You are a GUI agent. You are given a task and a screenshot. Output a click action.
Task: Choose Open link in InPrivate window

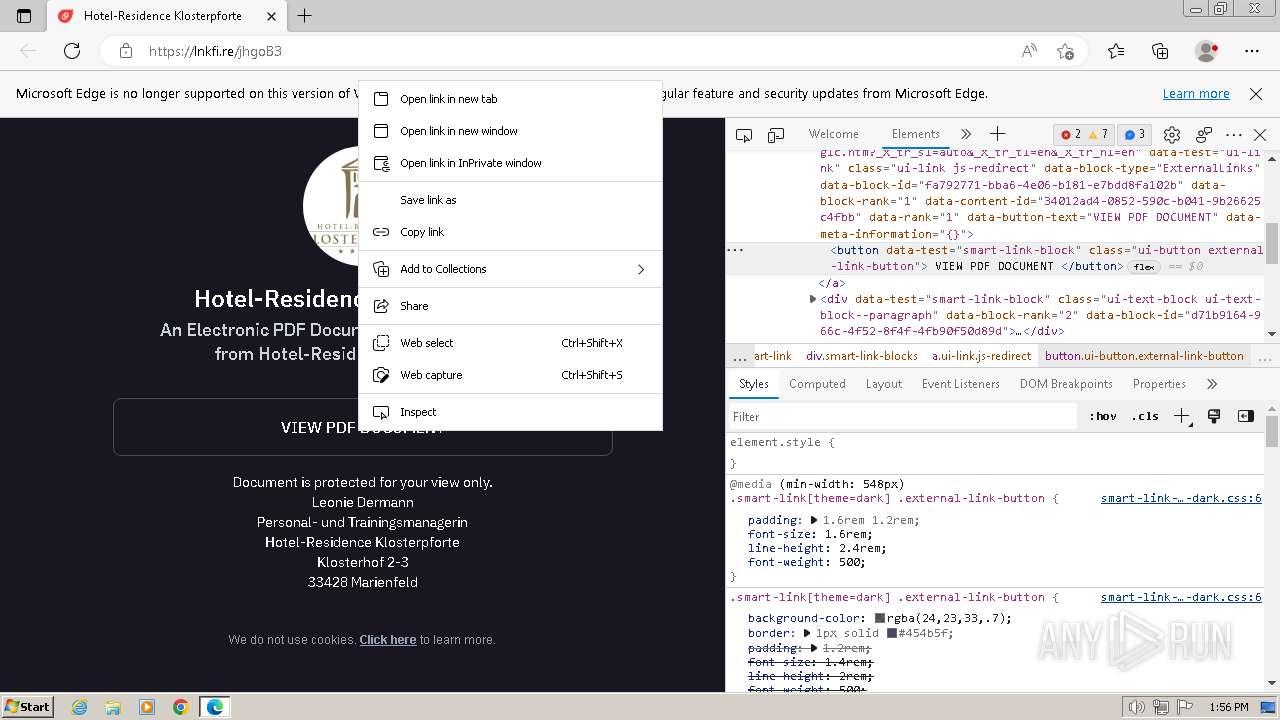(510, 163)
